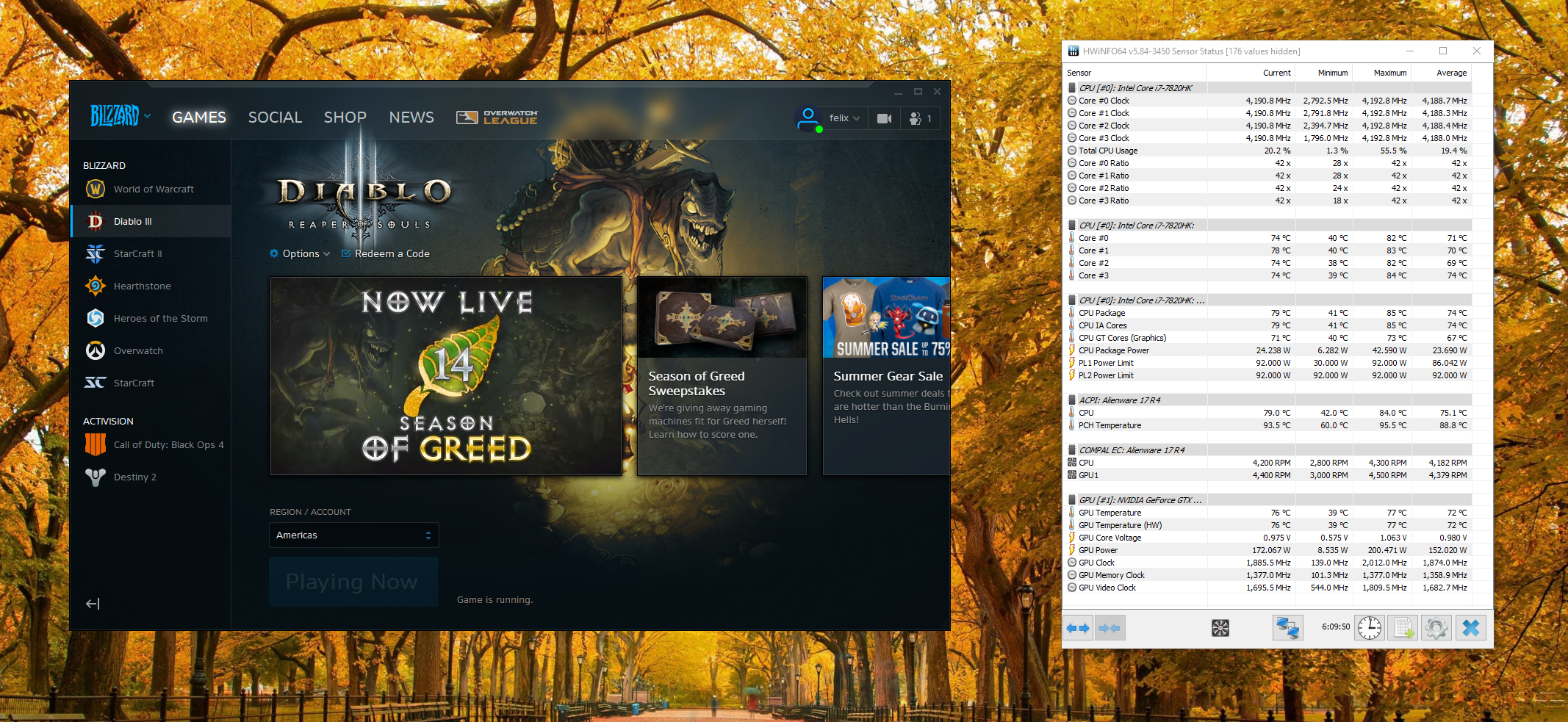1568x722 pixels.
Task: Select the GPU Video Clock row
Action: click(x=1267, y=588)
